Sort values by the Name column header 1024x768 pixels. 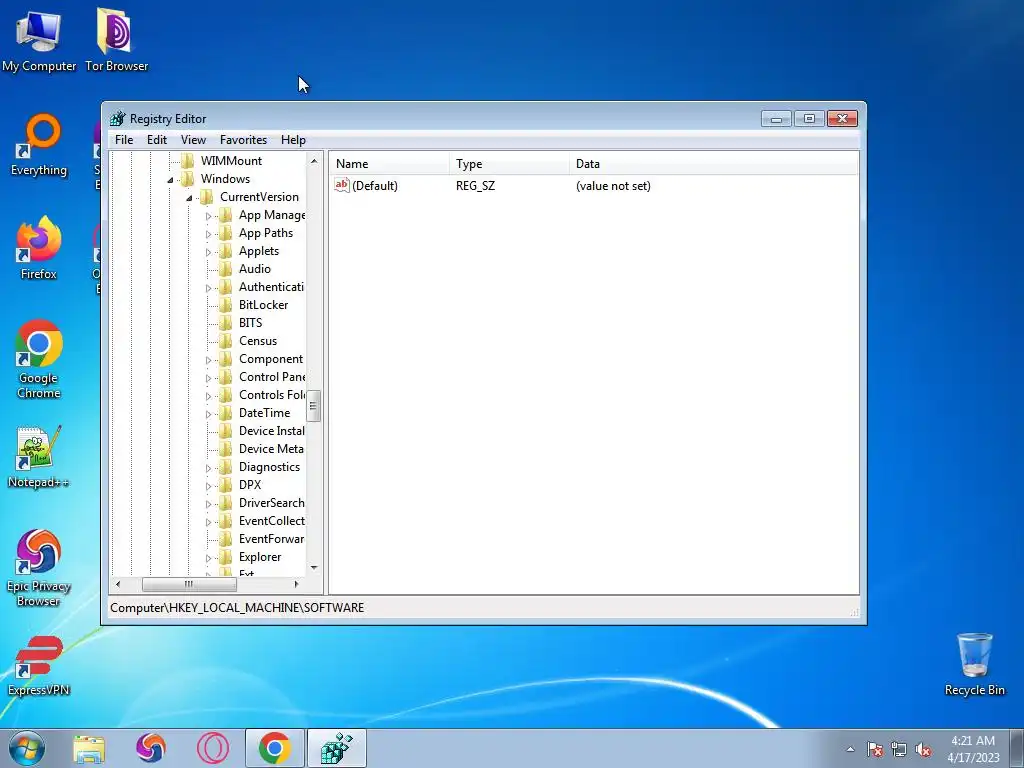[x=389, y=164]
